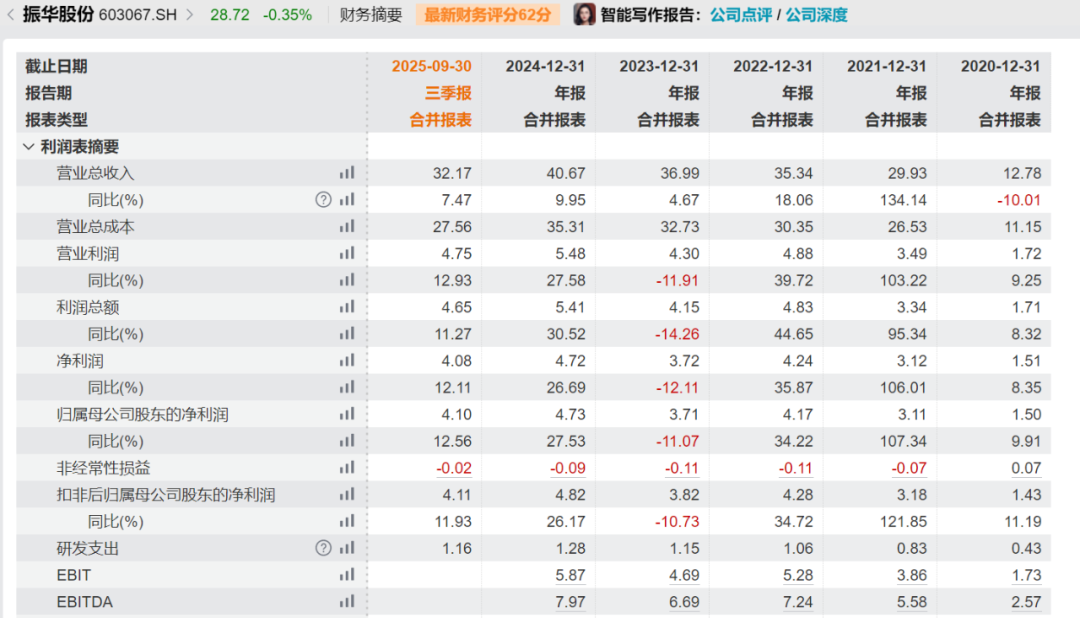Select the 2024-12-31 column header
This screenshot has width=1080, height=618.
tap(545, 66)
